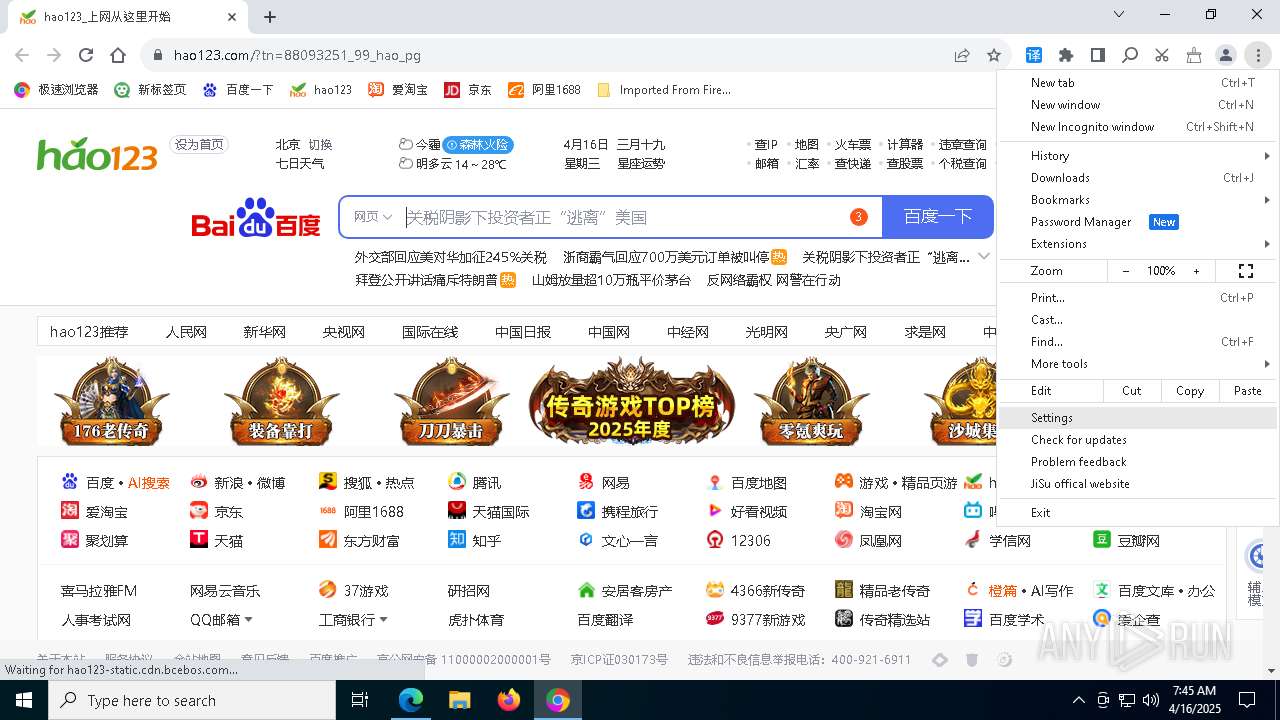
Task: Select Cast... menu item
Action: point(1138,320)
